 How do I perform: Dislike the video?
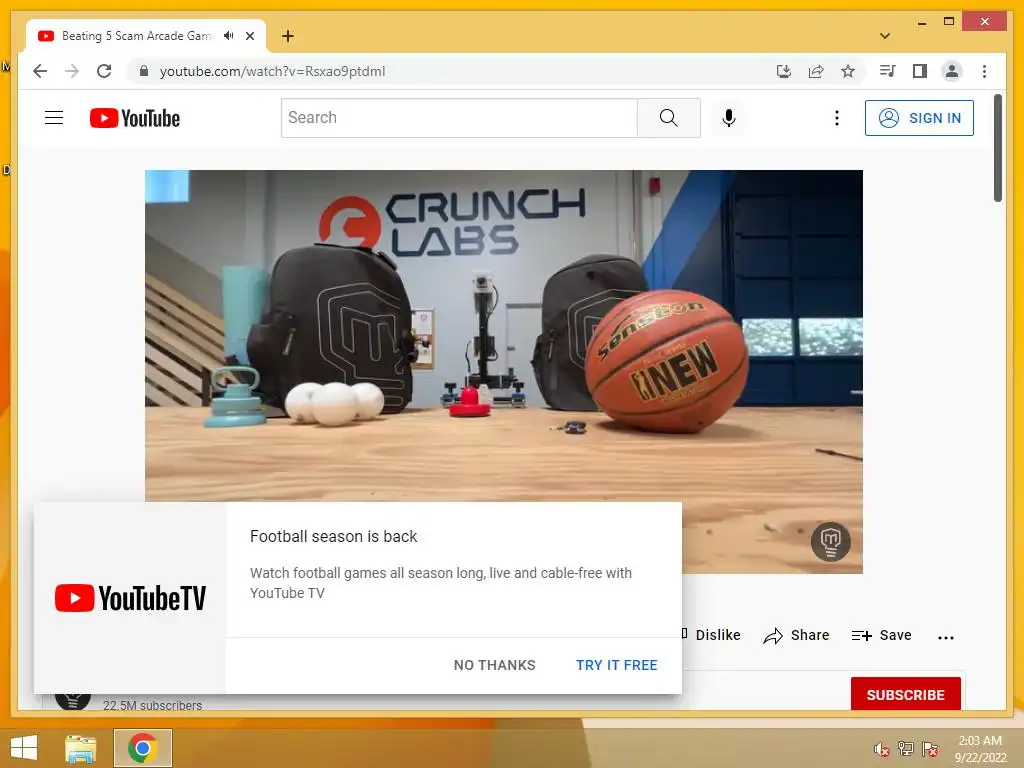click(x=711, y=635)
